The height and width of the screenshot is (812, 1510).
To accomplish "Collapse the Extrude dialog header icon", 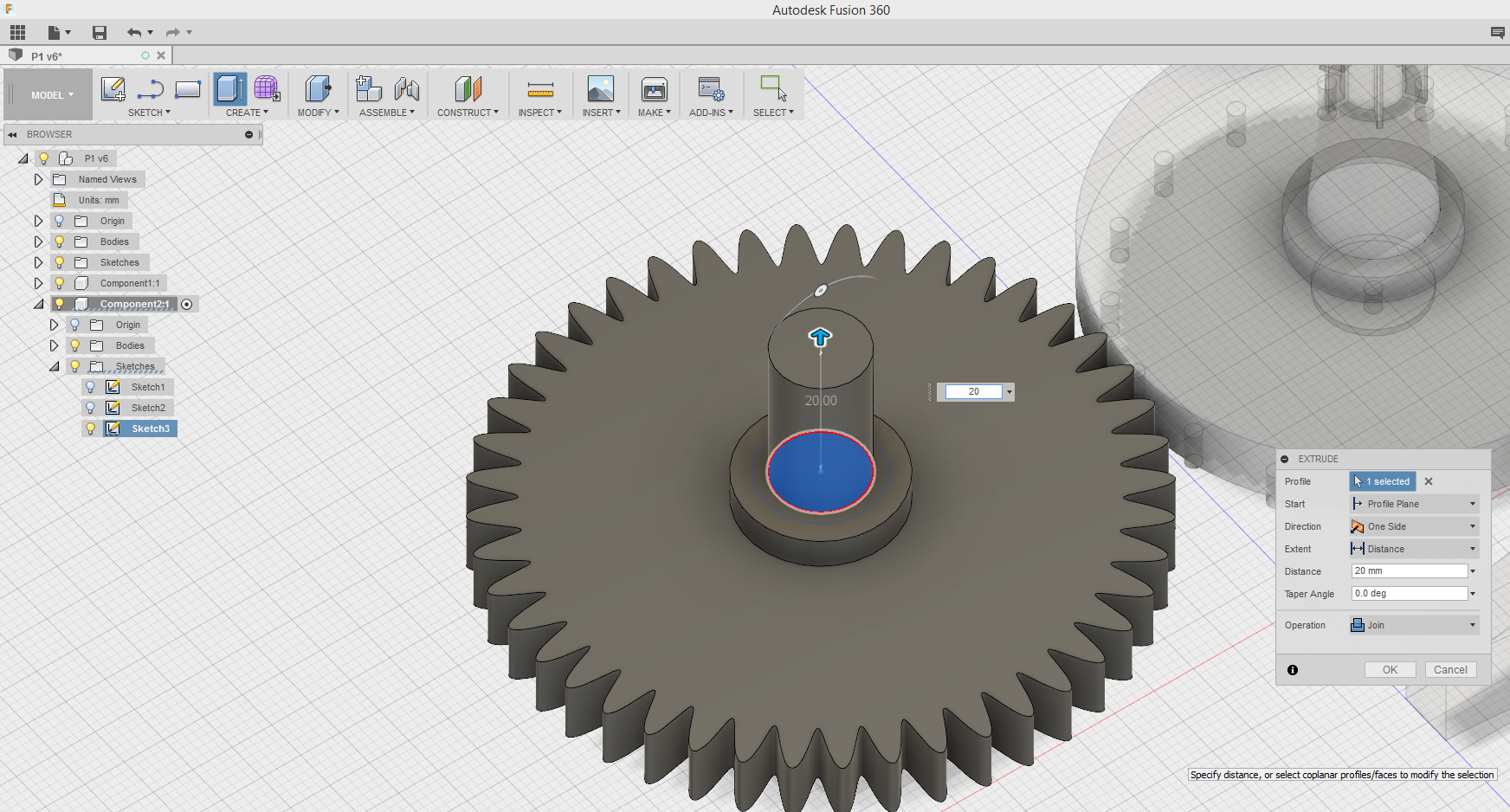I will [1285, 460].
